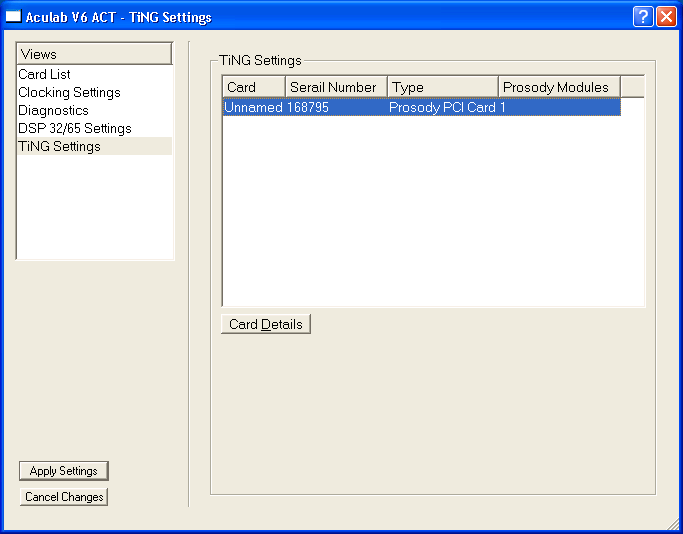Viewport: 683px width, 534px height.
Task: Sort by Card column header
Action: point(254,87)
